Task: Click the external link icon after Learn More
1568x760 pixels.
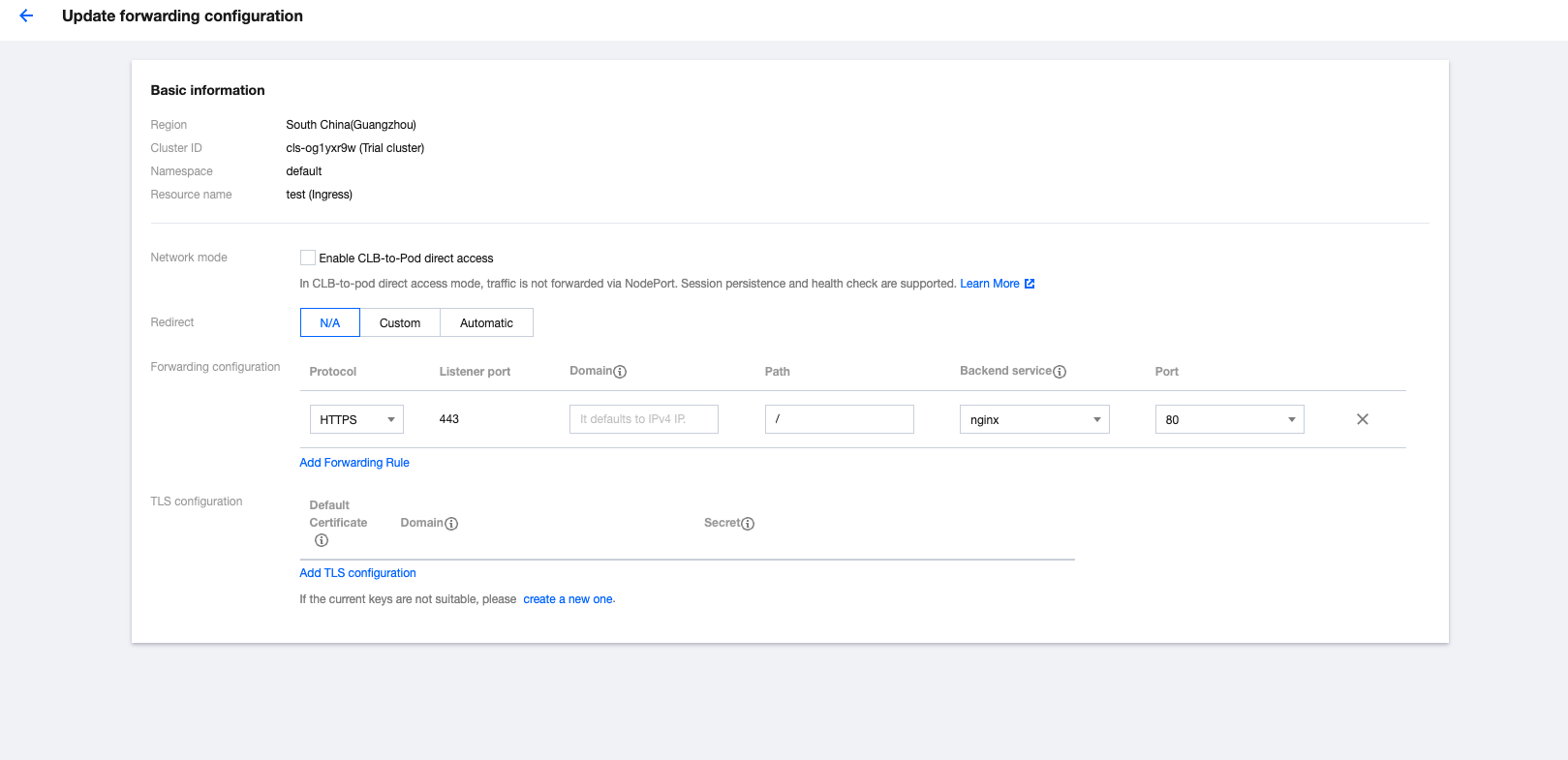Action: [x=1030, y=284]
